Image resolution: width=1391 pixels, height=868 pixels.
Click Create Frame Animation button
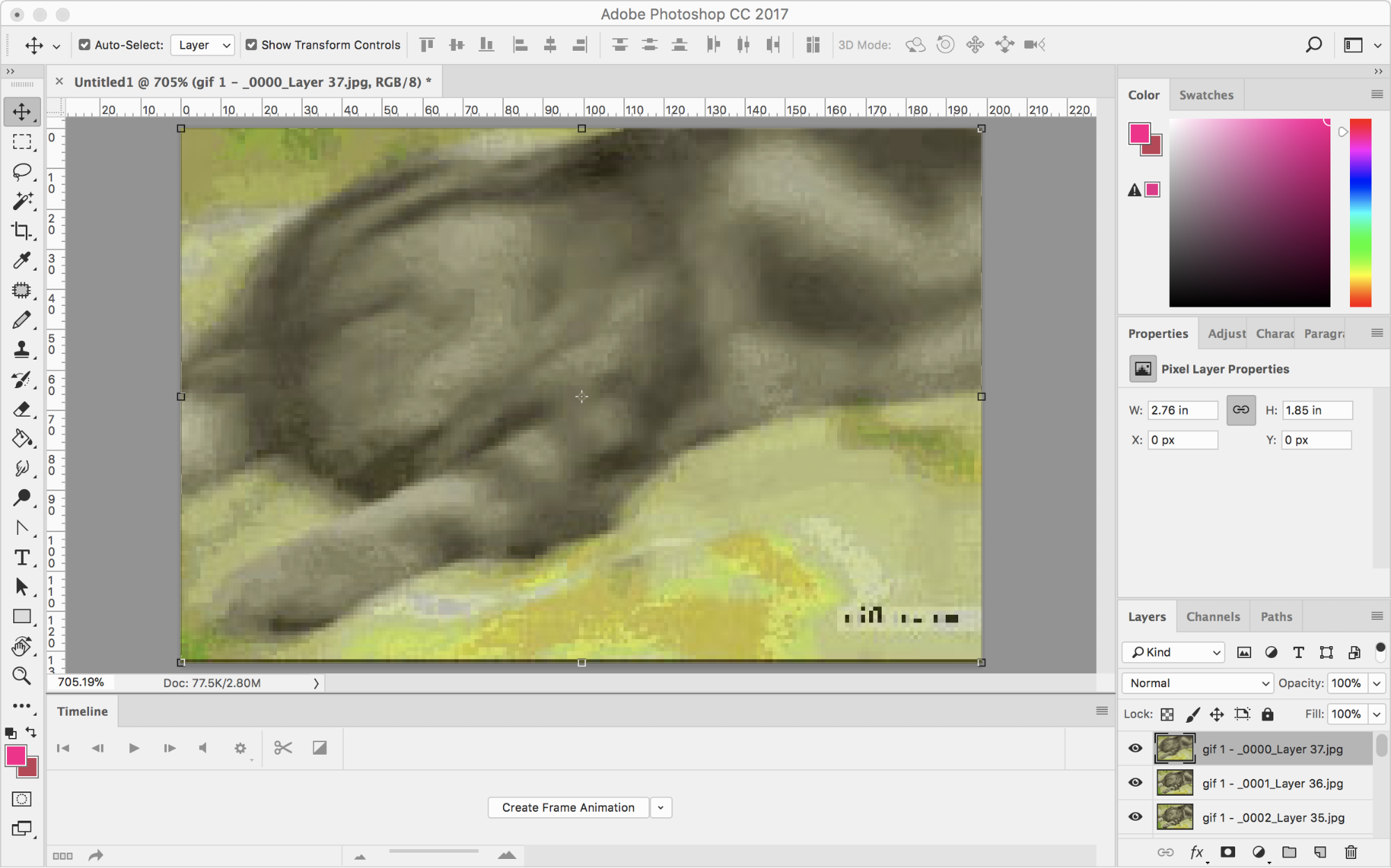(569, 807)
